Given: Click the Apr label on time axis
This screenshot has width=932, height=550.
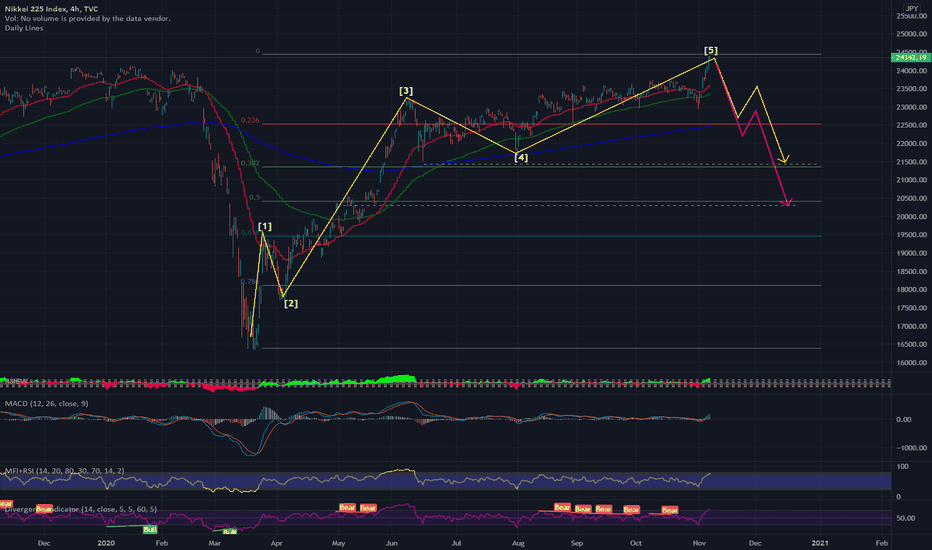Looking at the screenshot, I should coord(276,543).
